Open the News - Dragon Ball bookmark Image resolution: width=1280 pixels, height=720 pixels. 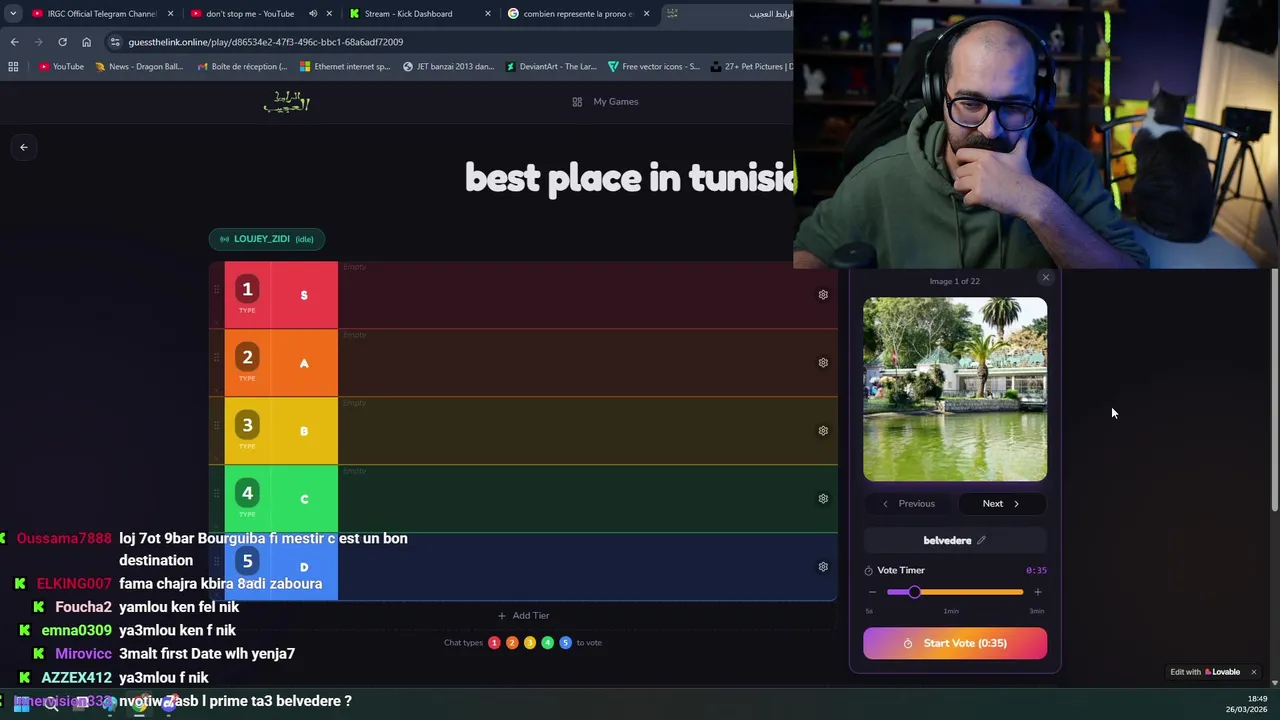click(x=139, y=67)
